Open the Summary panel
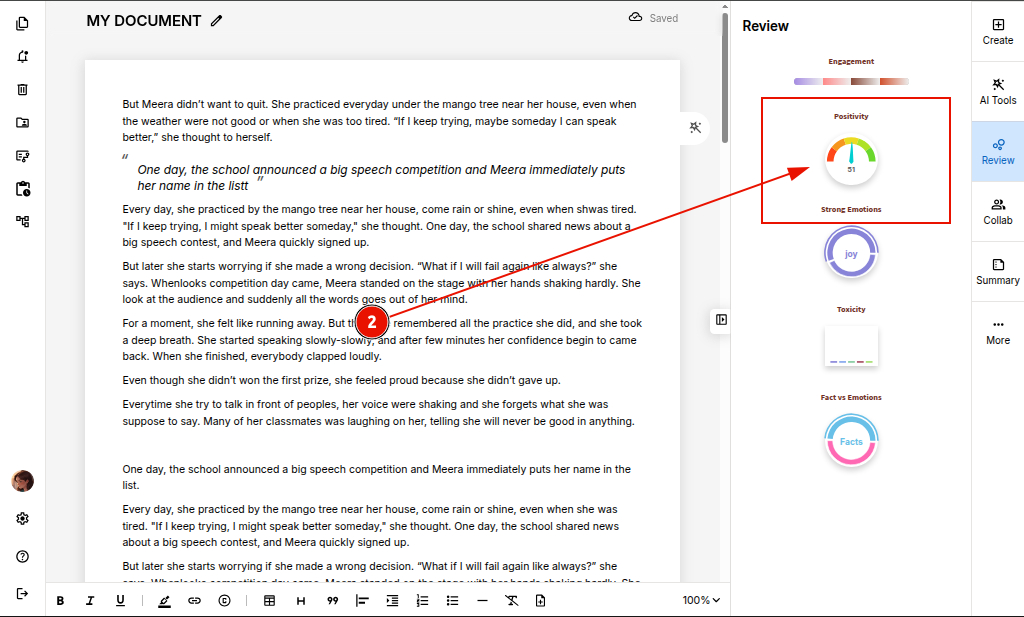The height and width of the screenshot is (617, 1024). [997, 271]
